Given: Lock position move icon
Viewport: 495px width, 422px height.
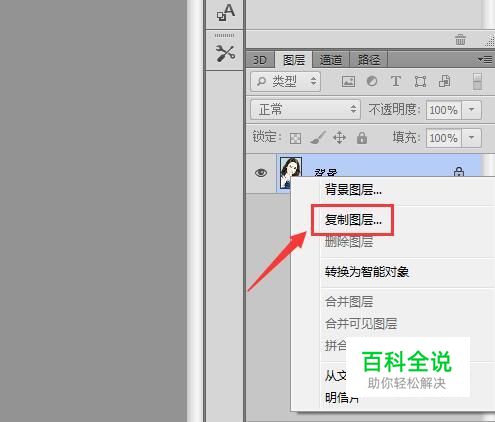Looking at the screenshot, I should [x=339, y=138].
